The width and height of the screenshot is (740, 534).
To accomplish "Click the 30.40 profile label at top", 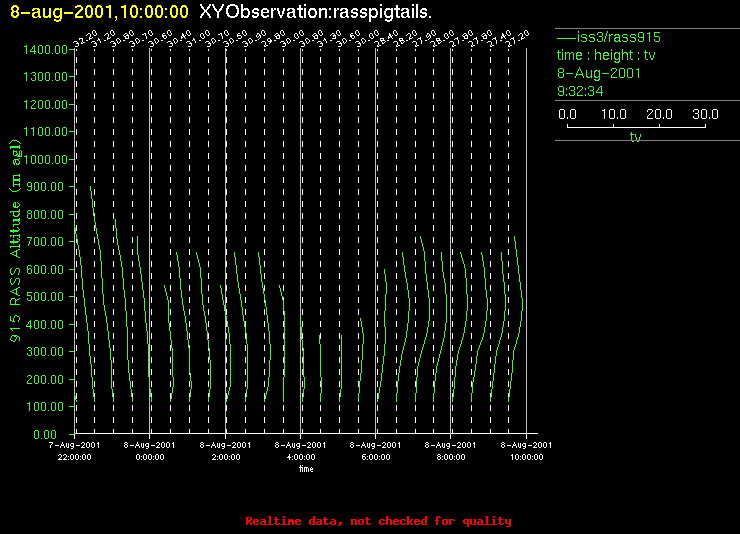I will pos(180,38).
